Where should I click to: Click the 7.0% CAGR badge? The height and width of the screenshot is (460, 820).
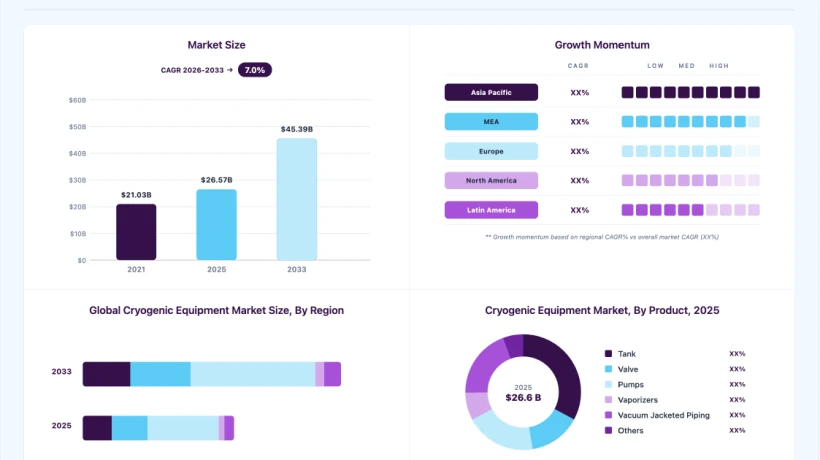(x=255, y=70)
